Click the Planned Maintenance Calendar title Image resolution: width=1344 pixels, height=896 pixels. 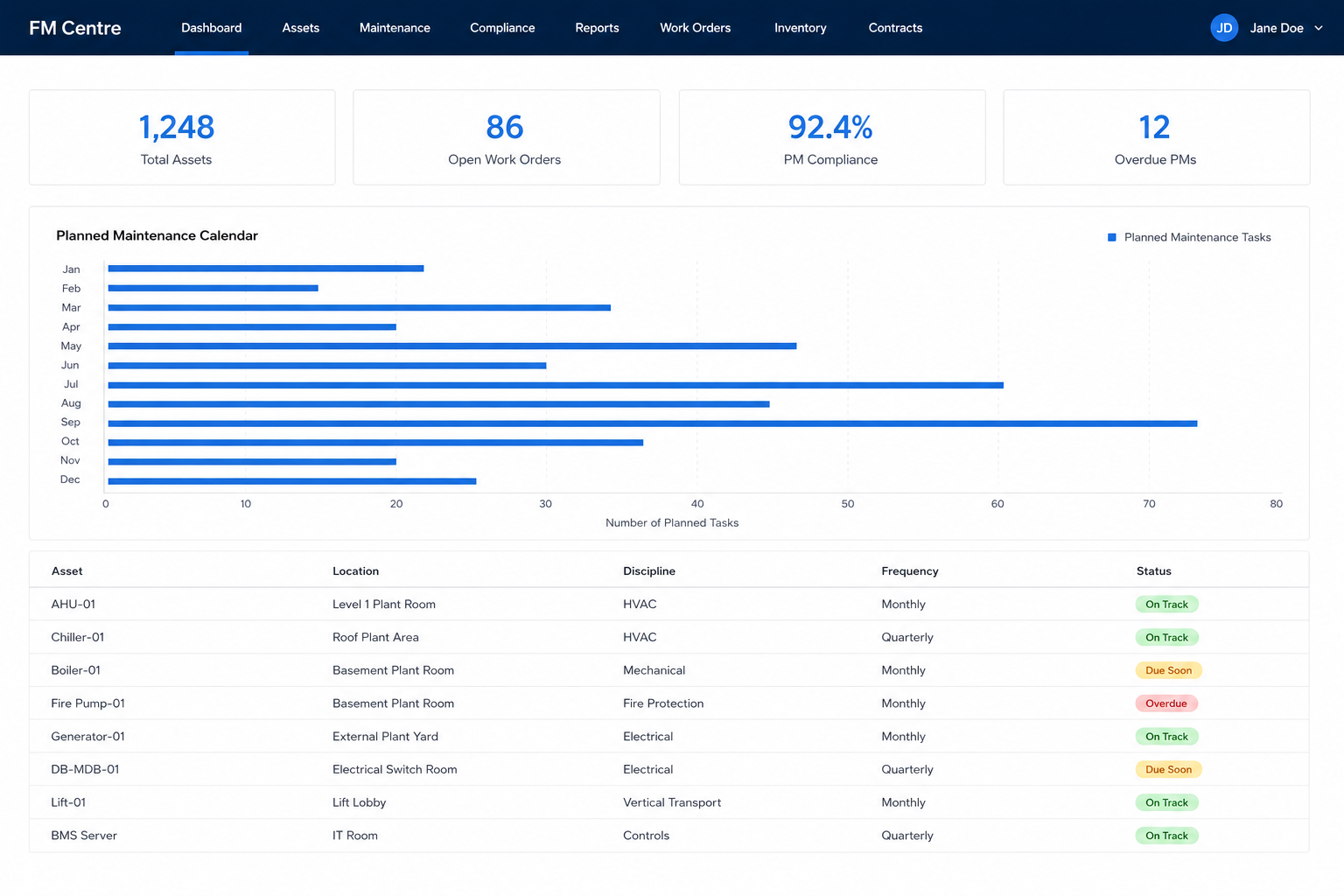tap(157, 235)
